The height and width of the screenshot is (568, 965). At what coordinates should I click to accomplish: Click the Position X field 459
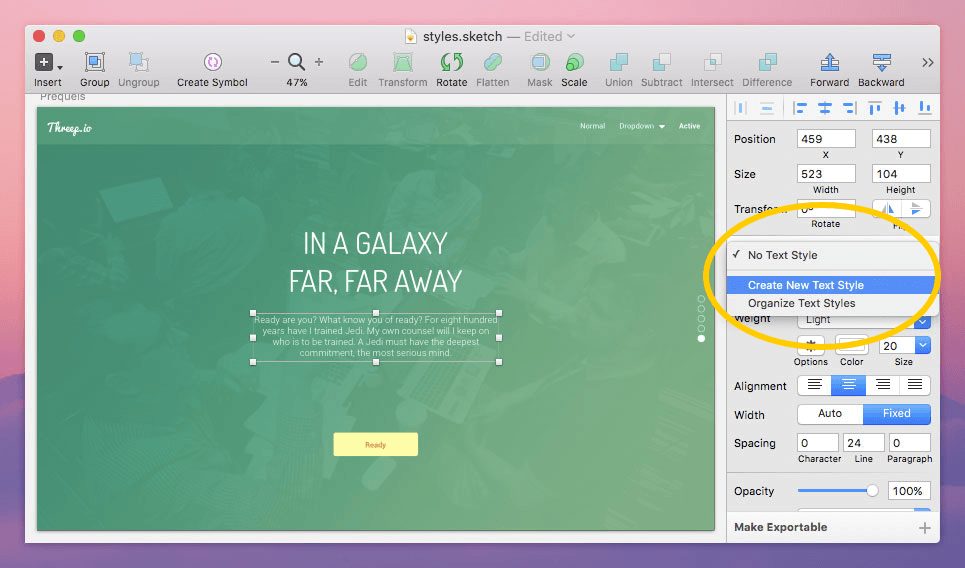click(826, 139)
